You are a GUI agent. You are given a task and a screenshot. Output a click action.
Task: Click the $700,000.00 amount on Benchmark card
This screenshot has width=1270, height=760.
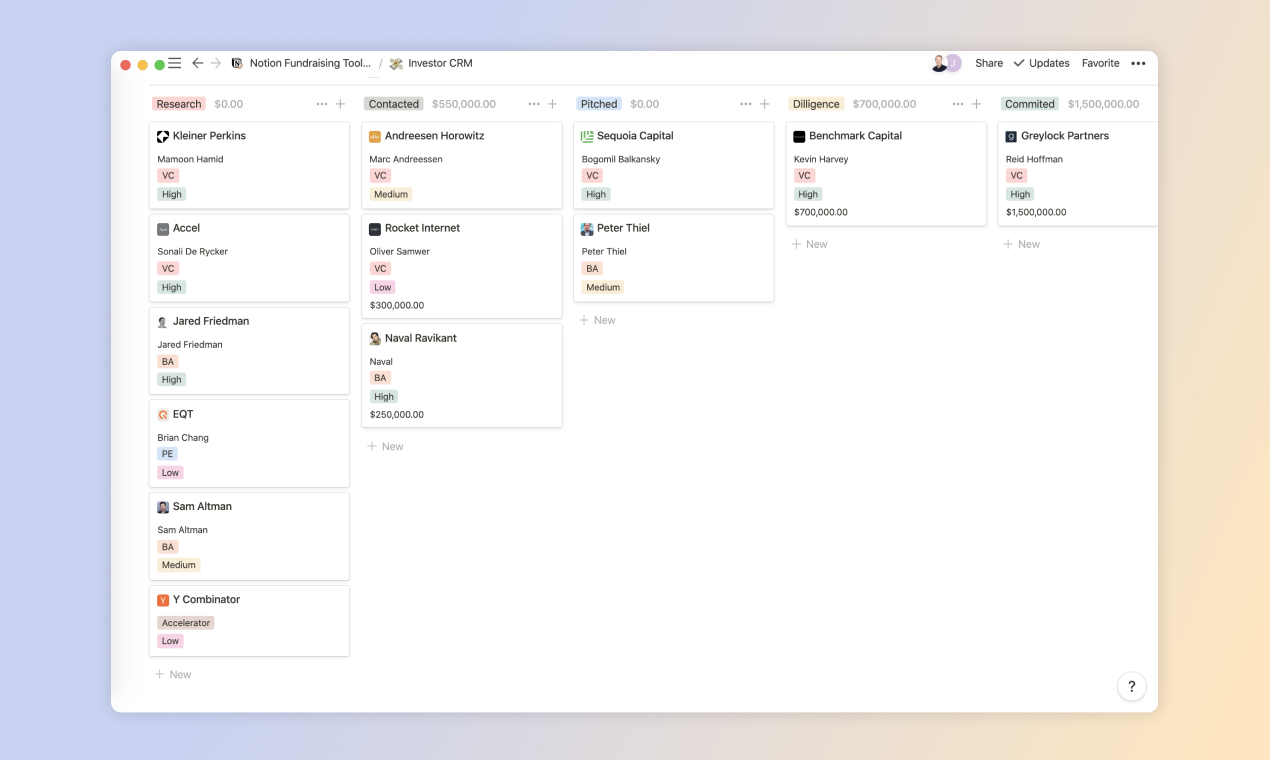point(821,213)
